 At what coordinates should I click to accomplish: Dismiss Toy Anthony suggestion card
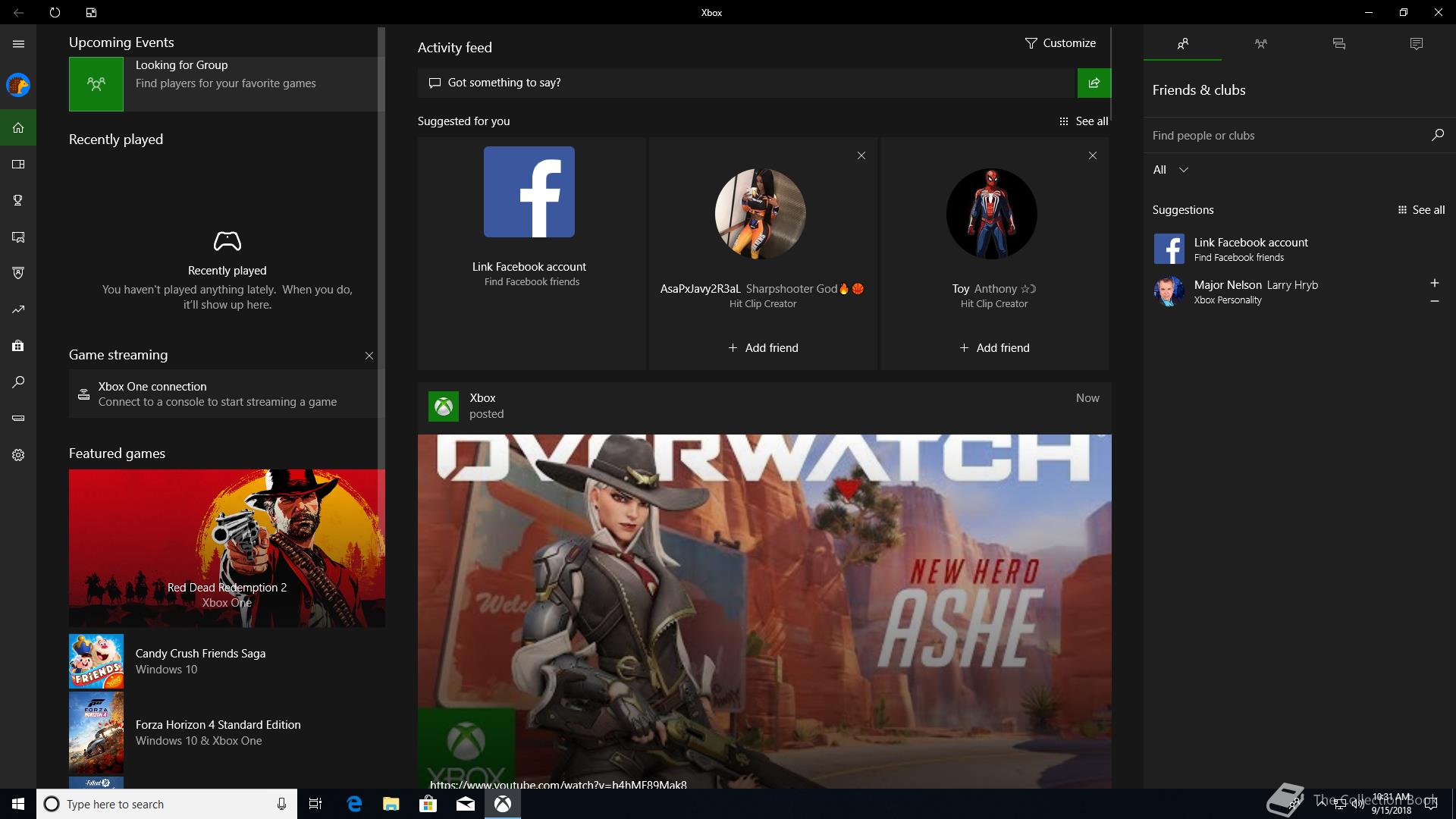(x=1093, y=155)
